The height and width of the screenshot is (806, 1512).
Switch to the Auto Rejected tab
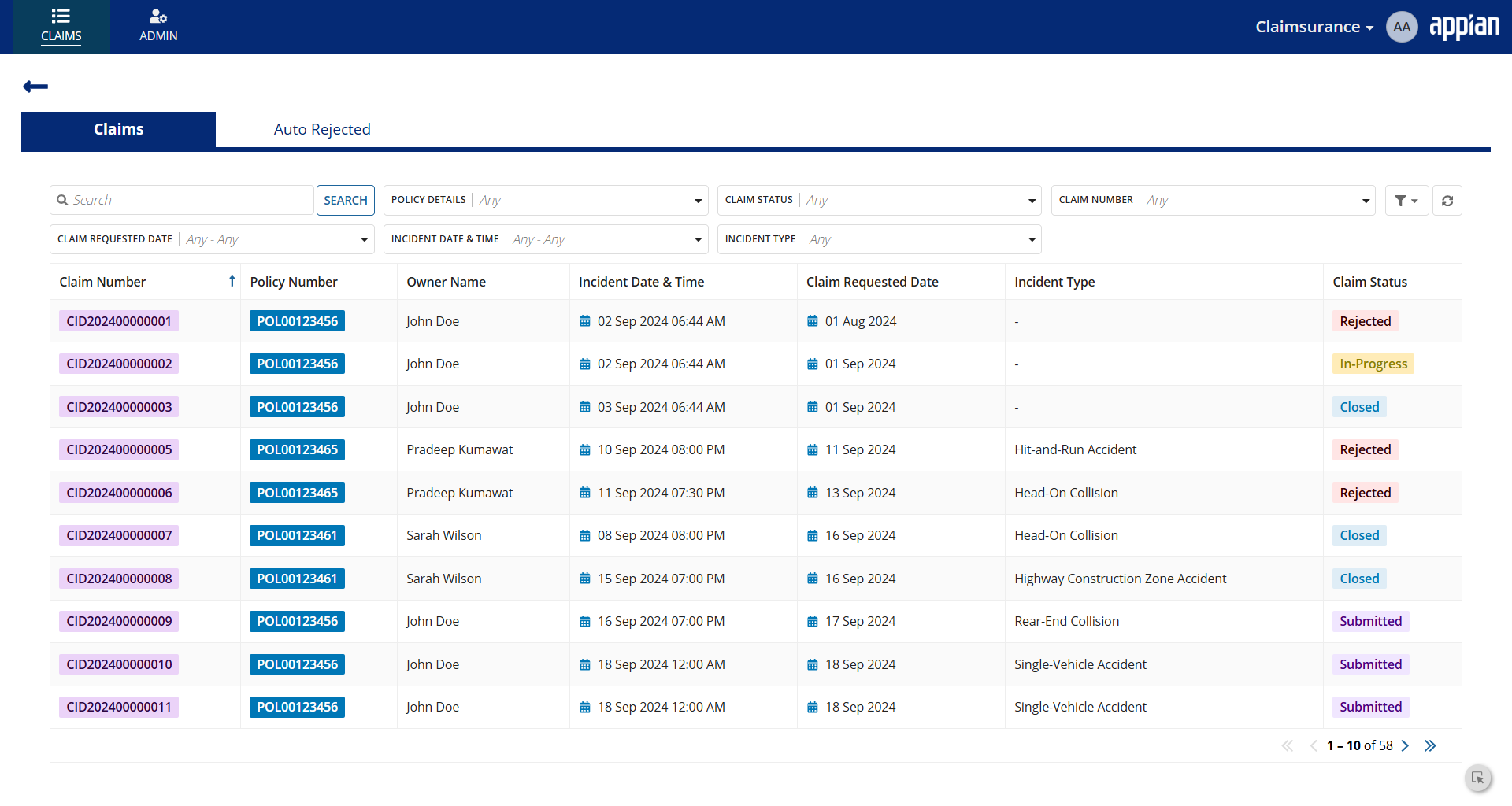(x=322, y=129)
